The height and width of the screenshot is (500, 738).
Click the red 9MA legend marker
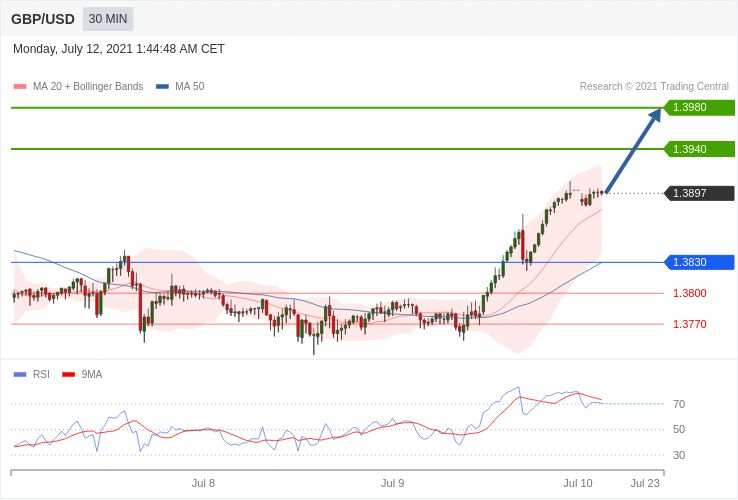[68, 374]
